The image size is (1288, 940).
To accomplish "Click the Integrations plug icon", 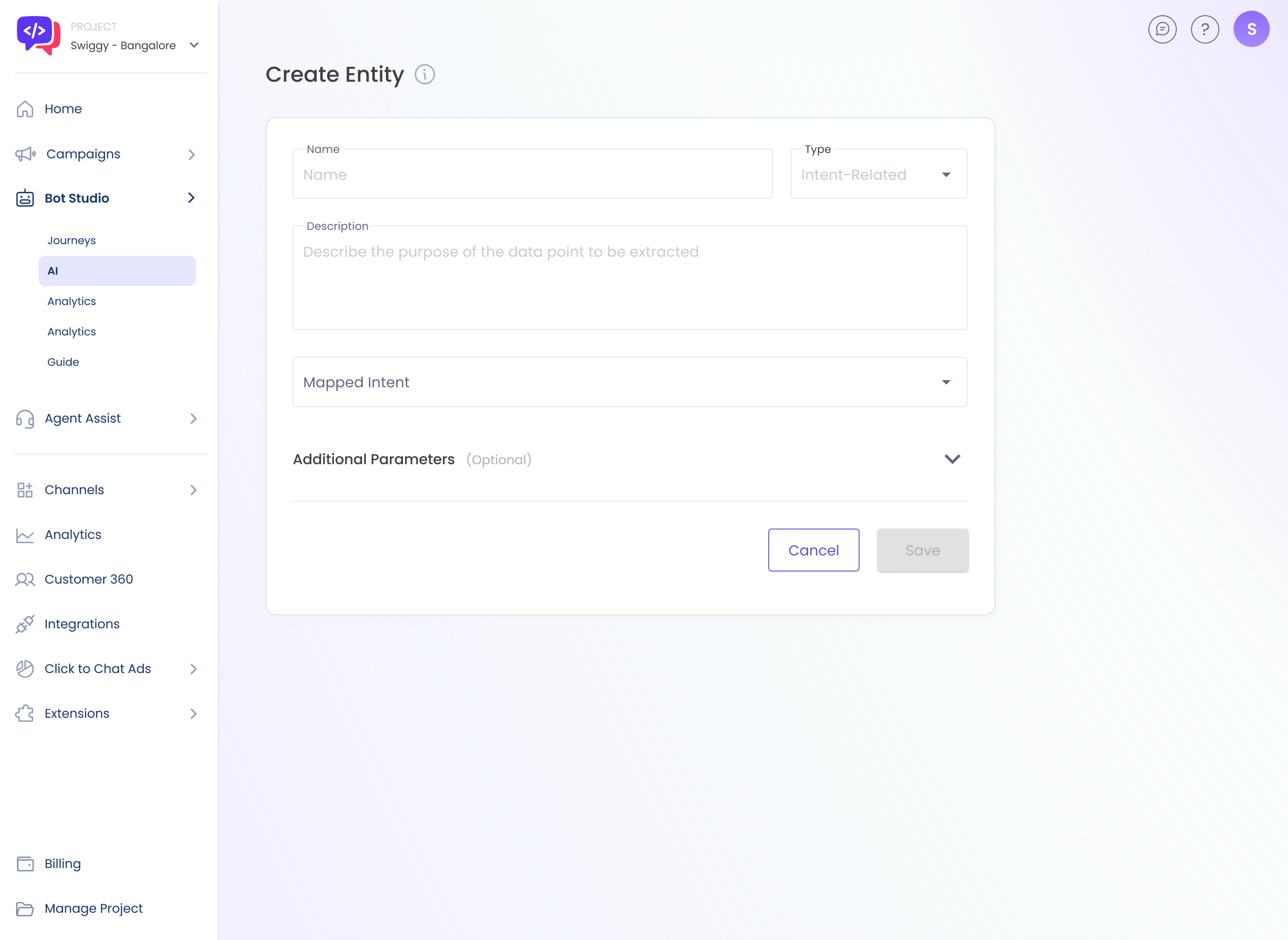I will (x=25, y=624).
